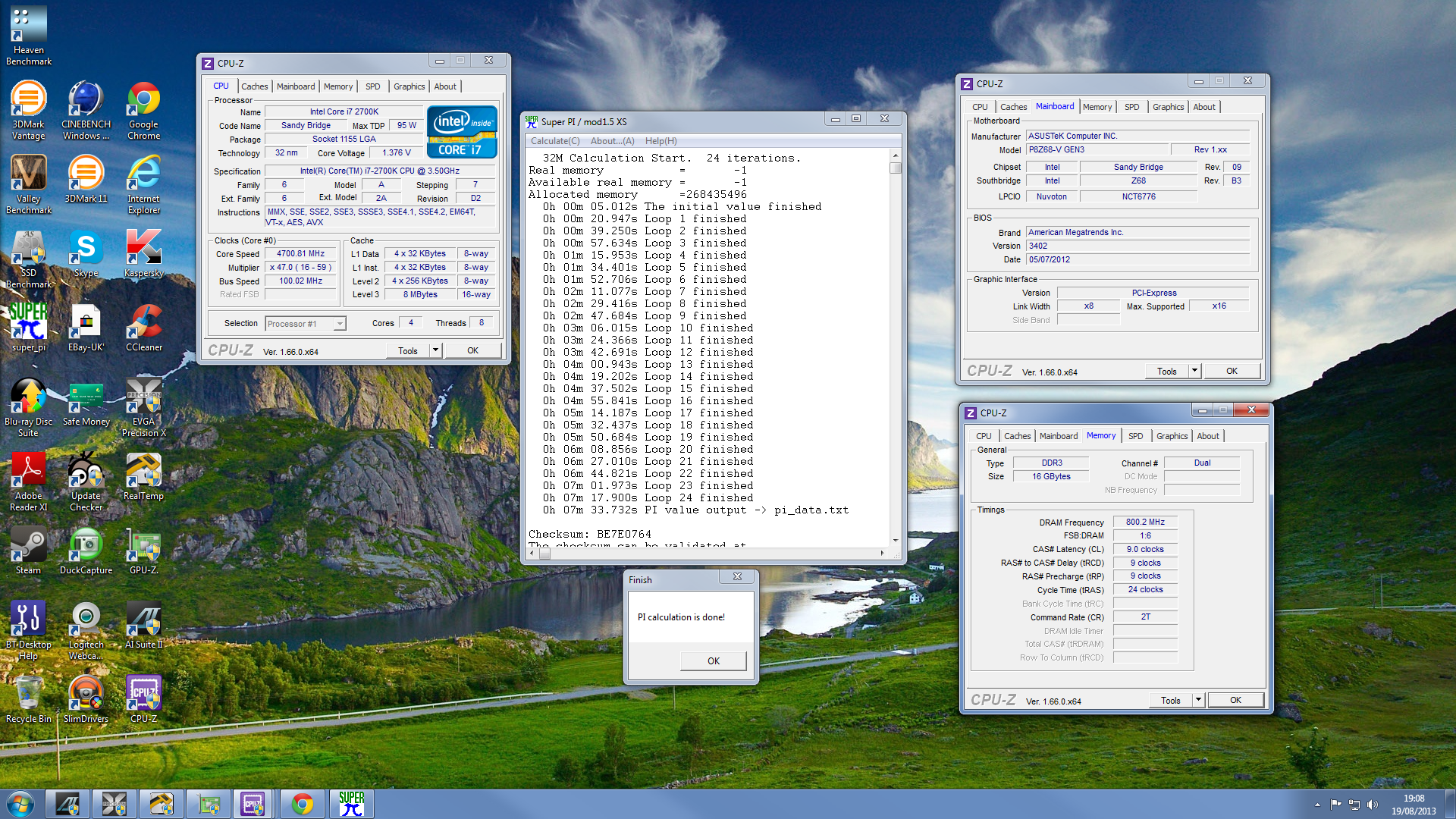The image size is (1456, 819).
Task: Open Tools dropdown arrow in Memory window
Action: click(1198, 700)
